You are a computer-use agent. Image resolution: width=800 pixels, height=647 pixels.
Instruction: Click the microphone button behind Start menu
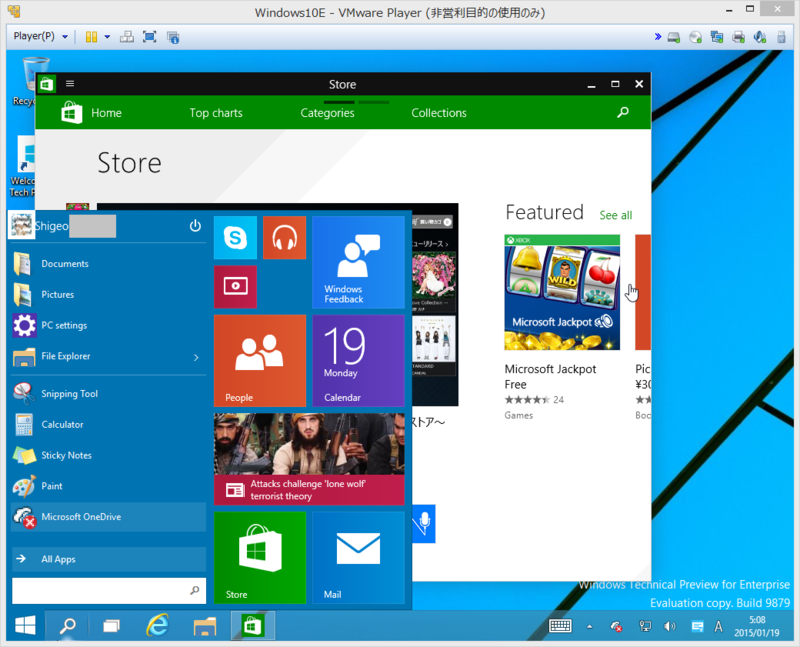point(424,524)
